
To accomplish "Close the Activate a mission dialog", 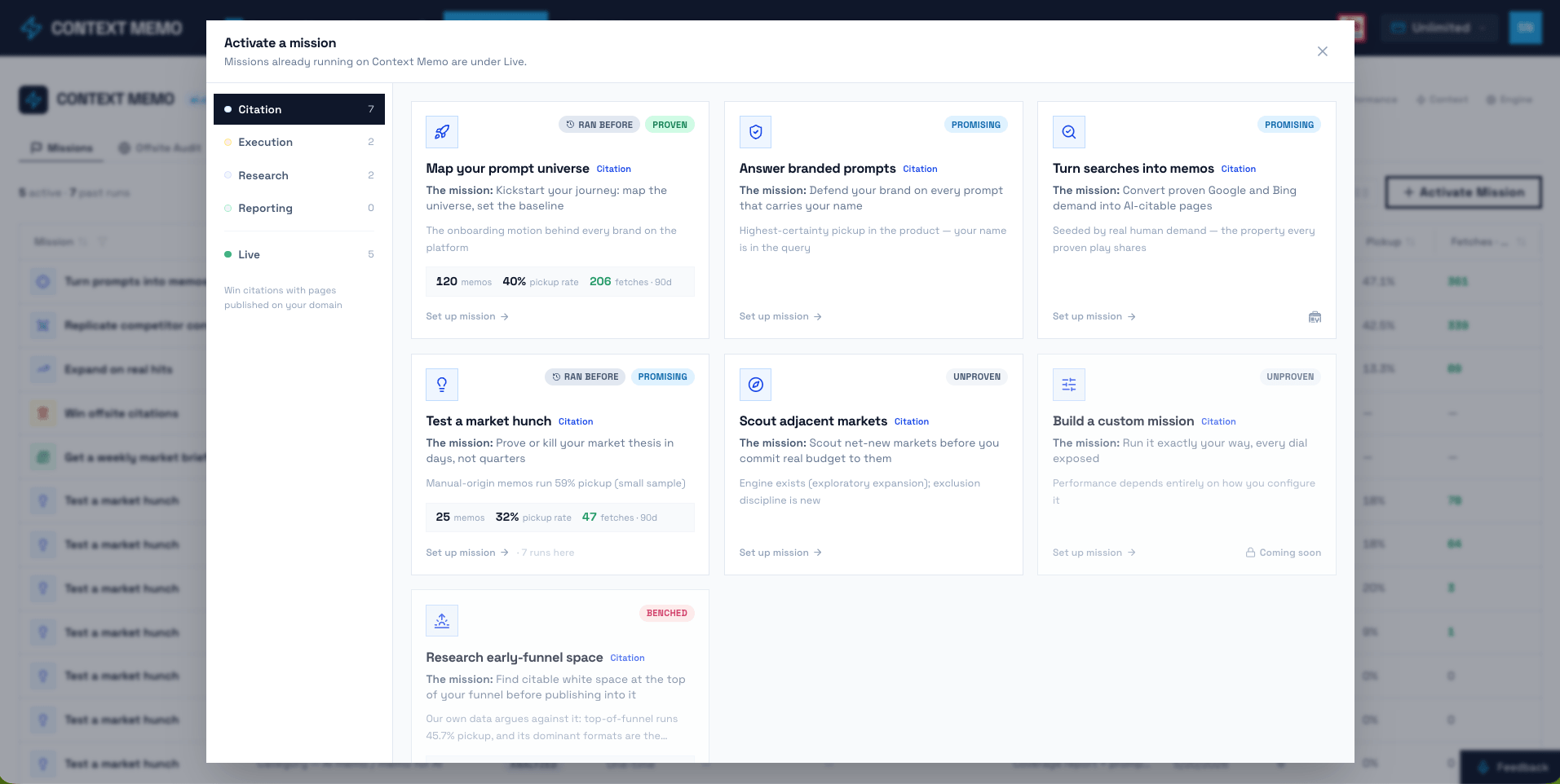I will point(1323,51).
